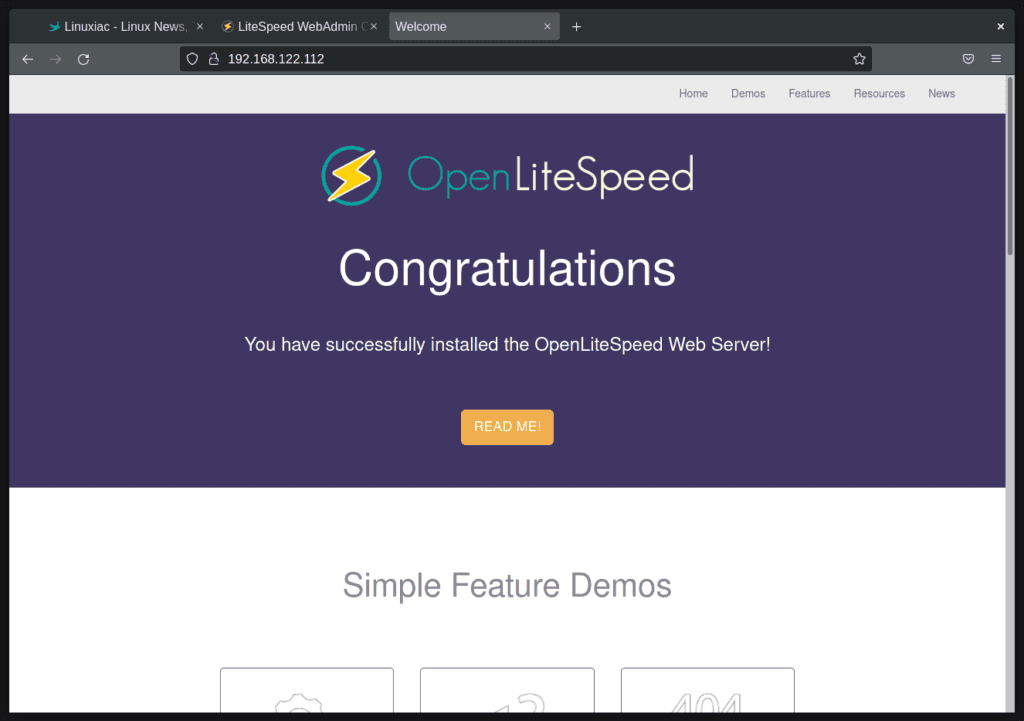Close the Linuxiac tab
This screenshot has width=1024, height=721.
pyautogui.click(x=200, y=26)
